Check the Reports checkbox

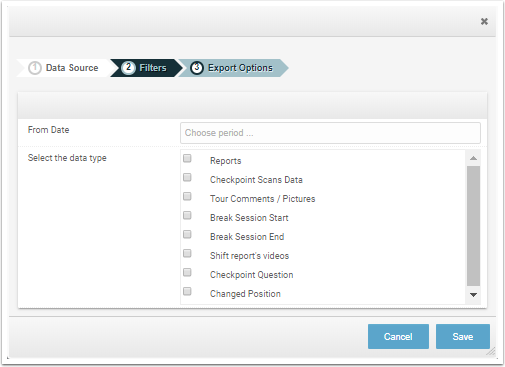coord(187,158)
